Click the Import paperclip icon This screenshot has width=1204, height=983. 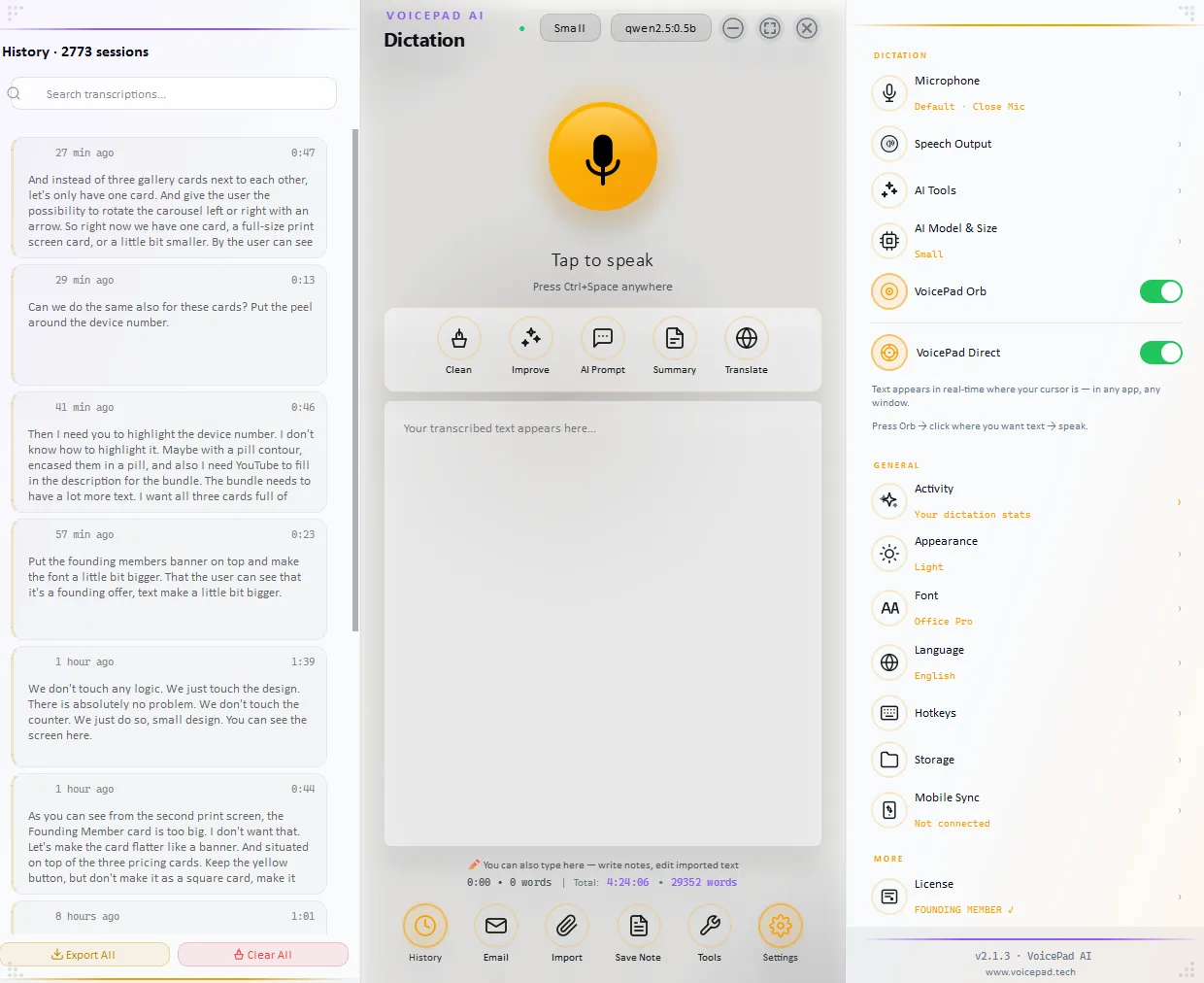pos(567,926)
